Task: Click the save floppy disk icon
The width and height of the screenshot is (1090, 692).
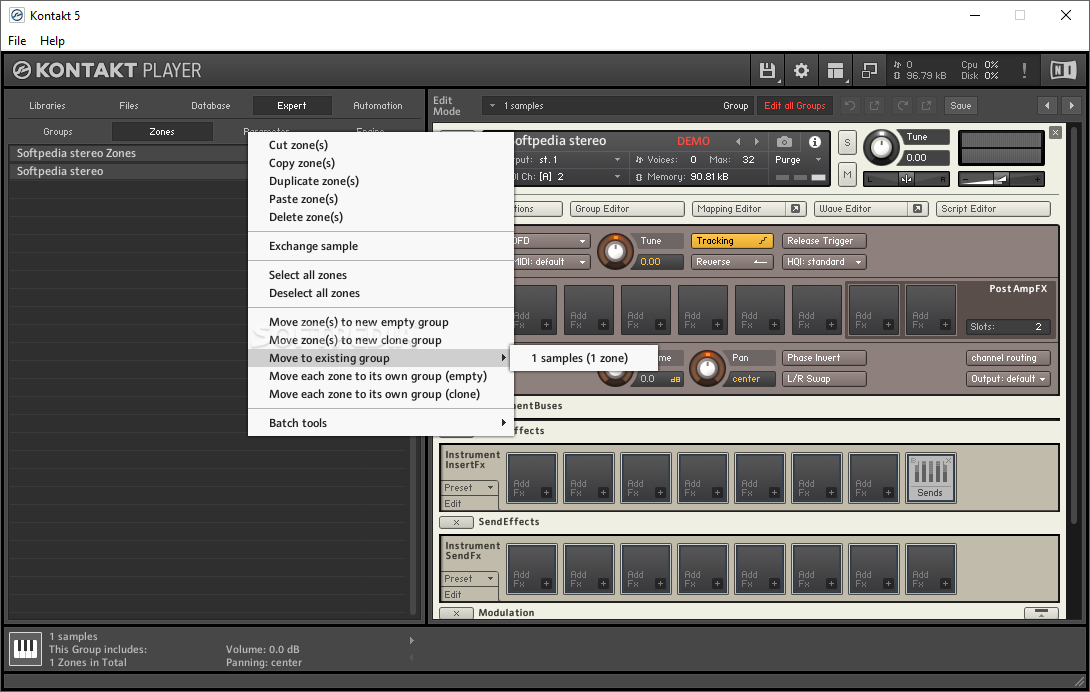Action: pos(767,70)
